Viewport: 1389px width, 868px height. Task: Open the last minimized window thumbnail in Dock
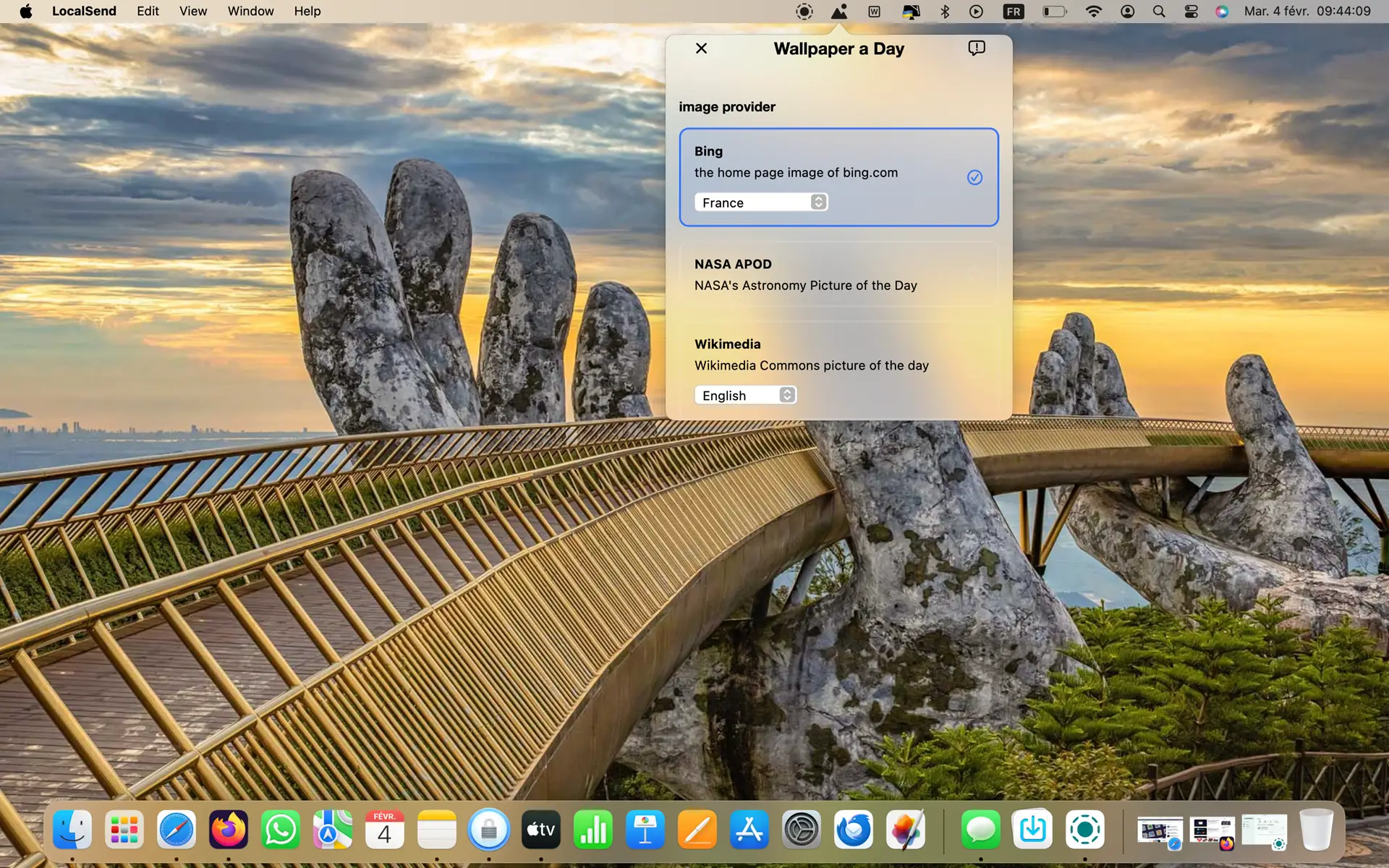point(1265,832)
